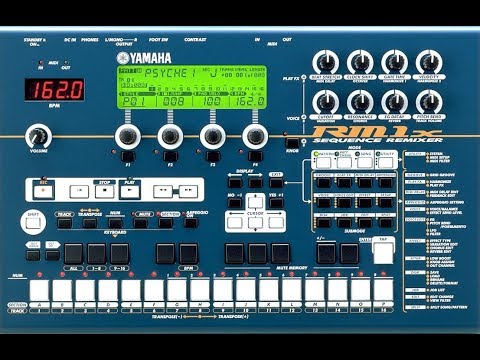Toggle the MUTE button
The width and height of the screenshot is (480, 360).
141,223
